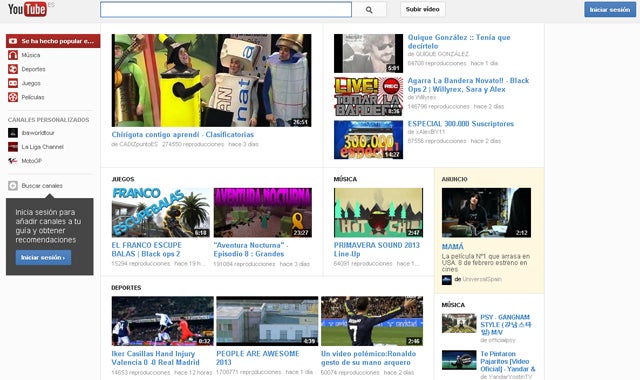The width and height of the screenshot is (640, 380).
Task: Click the Deportes ball icon in the sidebar
Action: tap(13, 69)
